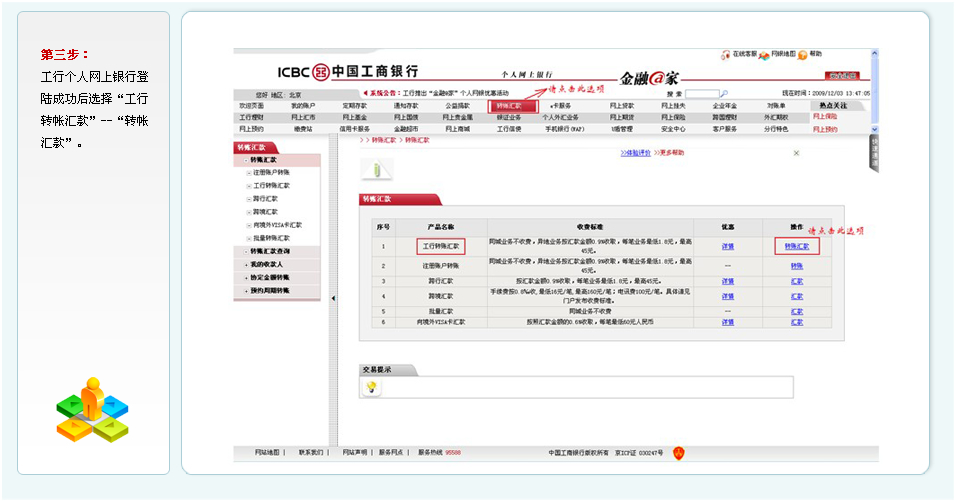This screenshot has height=501, width=956.
Task: Open the 快速通道 side tab
Action: tap(874, 153)
